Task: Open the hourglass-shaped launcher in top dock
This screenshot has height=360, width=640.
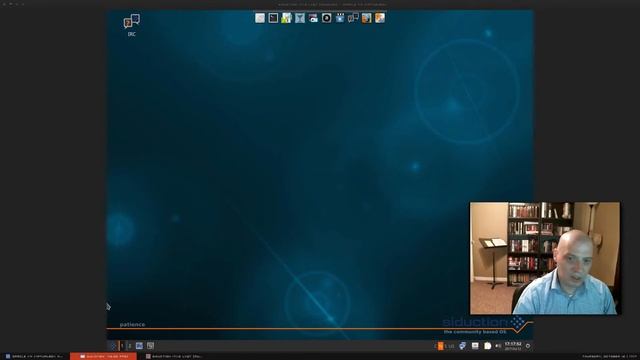Action: [x=300, y=18]
